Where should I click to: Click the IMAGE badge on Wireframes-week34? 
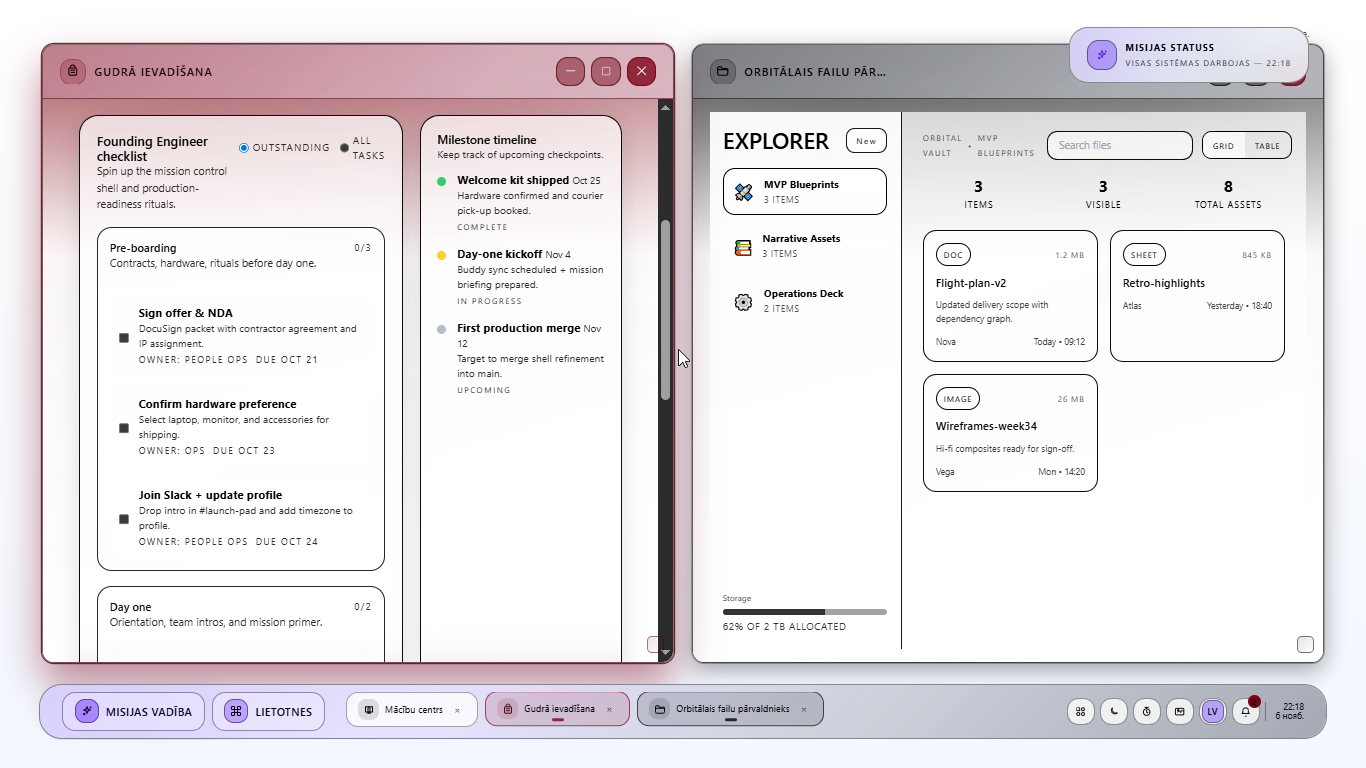point(957,398)
